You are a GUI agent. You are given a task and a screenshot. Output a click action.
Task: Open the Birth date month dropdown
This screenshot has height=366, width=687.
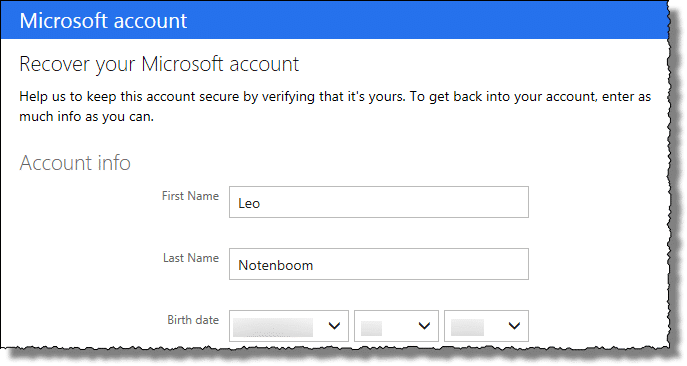pos(289,326)
